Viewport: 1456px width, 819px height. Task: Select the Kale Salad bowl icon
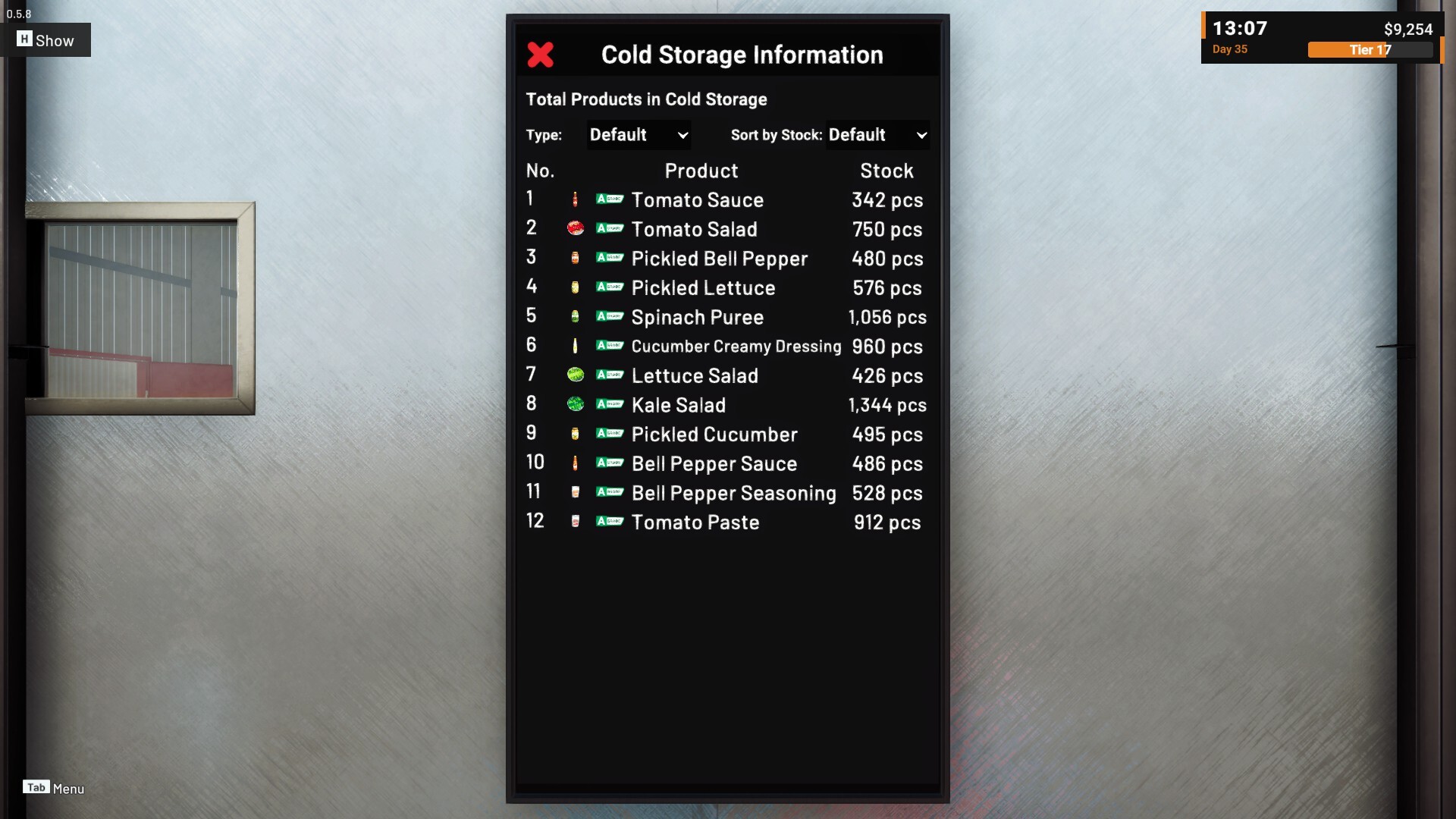point(576,404)
